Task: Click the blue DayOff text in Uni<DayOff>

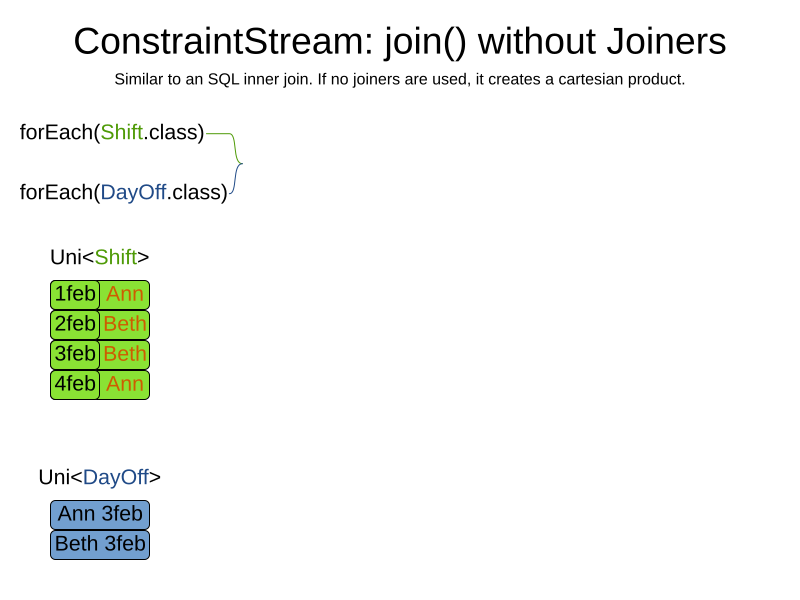Action: [x=116, y=477]
